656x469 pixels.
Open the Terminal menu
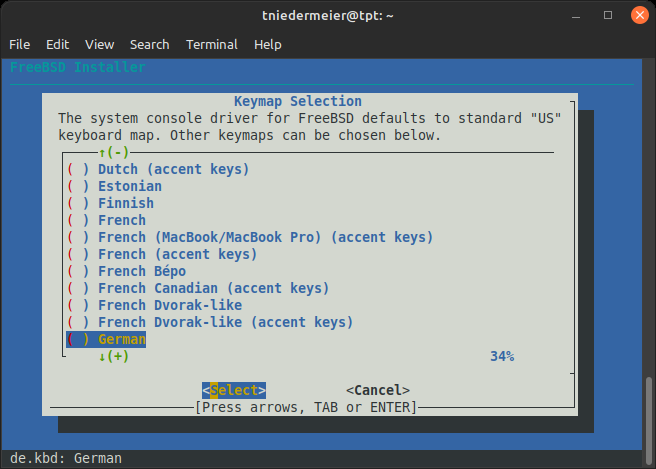click(212, 44)
